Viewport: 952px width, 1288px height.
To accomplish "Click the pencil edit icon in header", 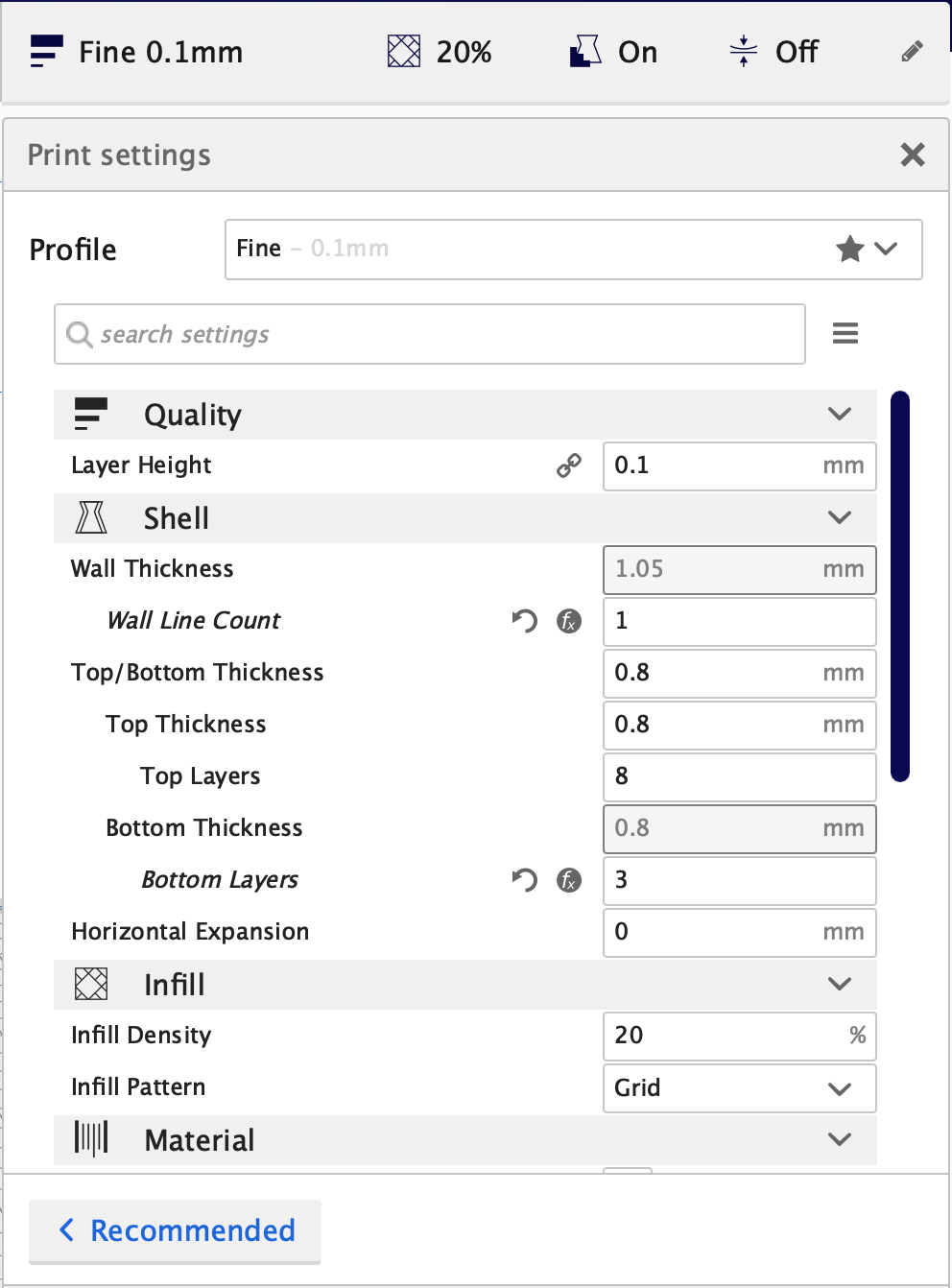I will pyautogui.click(x=912, y=52).
